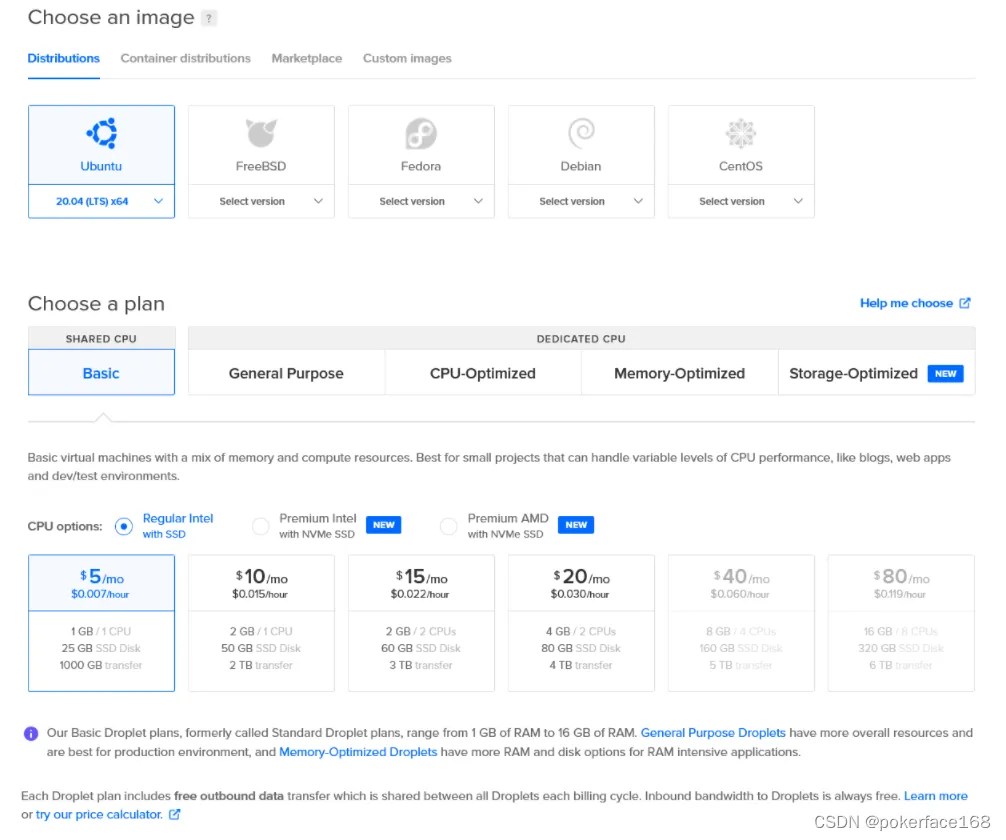This screenshot has width=1006, height=840.
Task: Click the NEW badge beside Premium Intel
Action: click(x=384, y=525)
